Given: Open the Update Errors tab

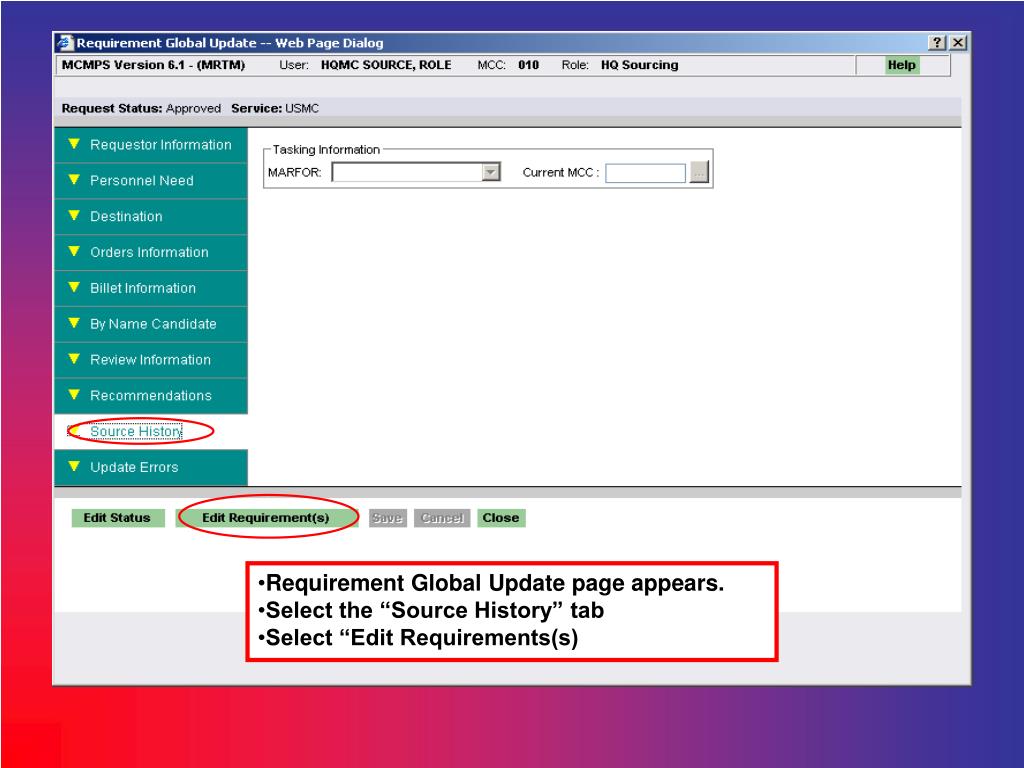Looking at the screenshot, I should [151, 468].
